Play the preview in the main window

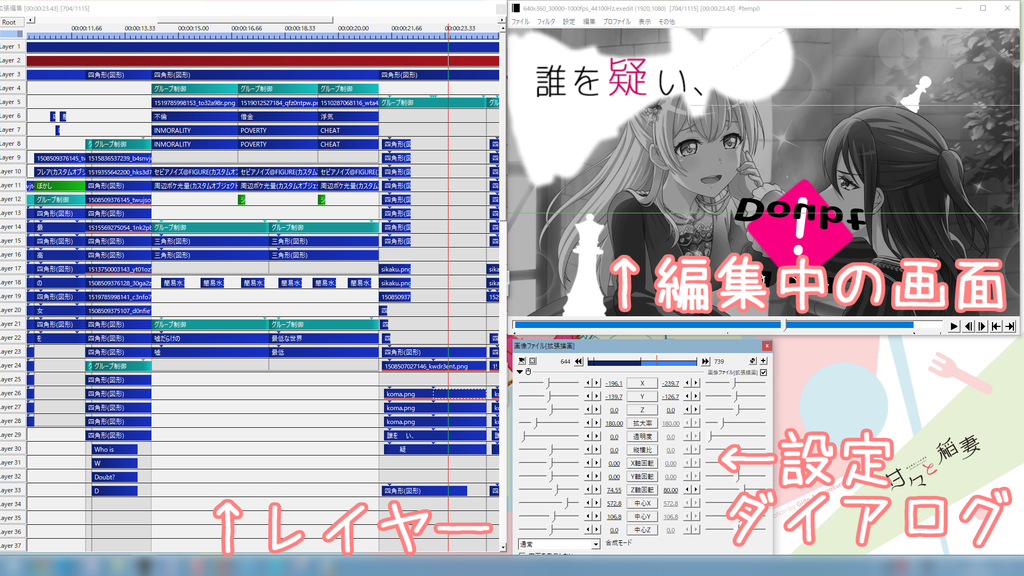click(x=953, y=326)
